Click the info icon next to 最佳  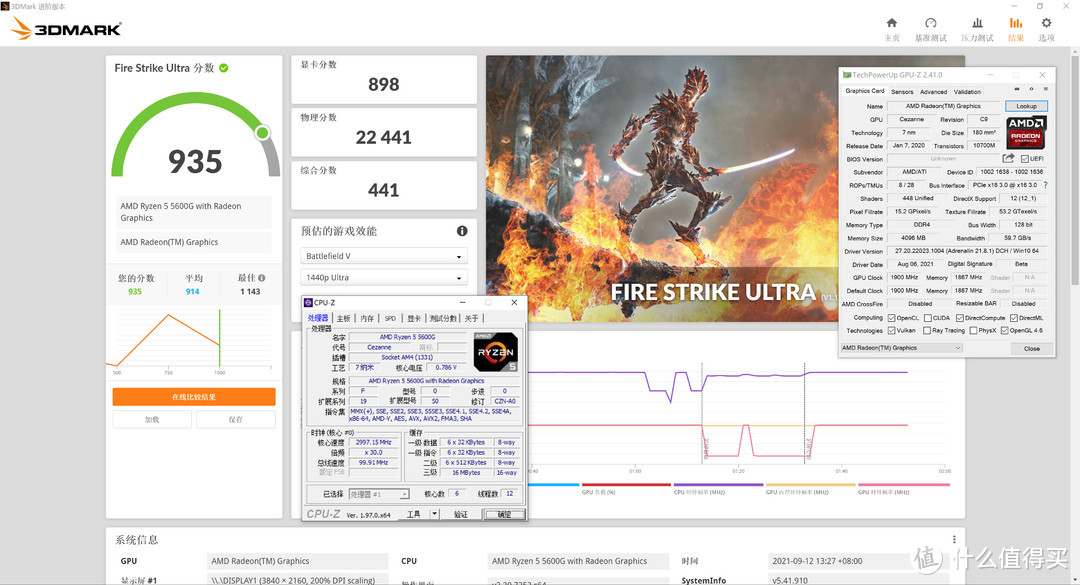tap(262, 278)
